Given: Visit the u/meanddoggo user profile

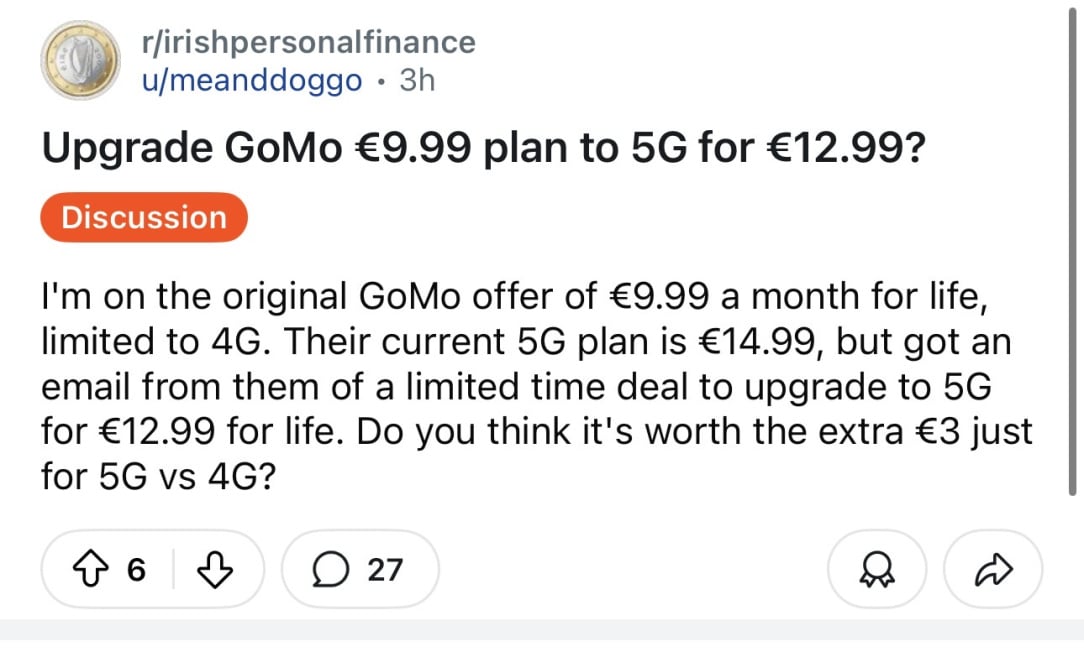Looking at the screenshot, I should tap(253, 80).
